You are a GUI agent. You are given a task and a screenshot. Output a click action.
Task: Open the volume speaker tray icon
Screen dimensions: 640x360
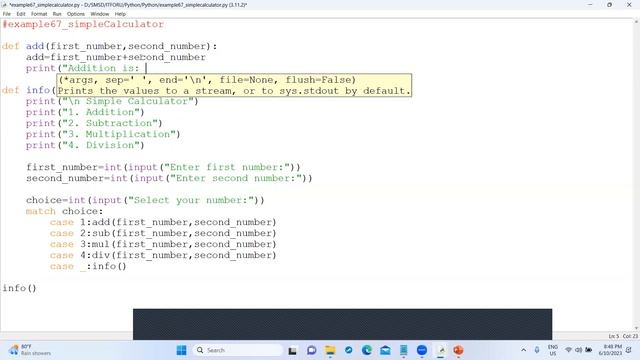click(578, 350)
